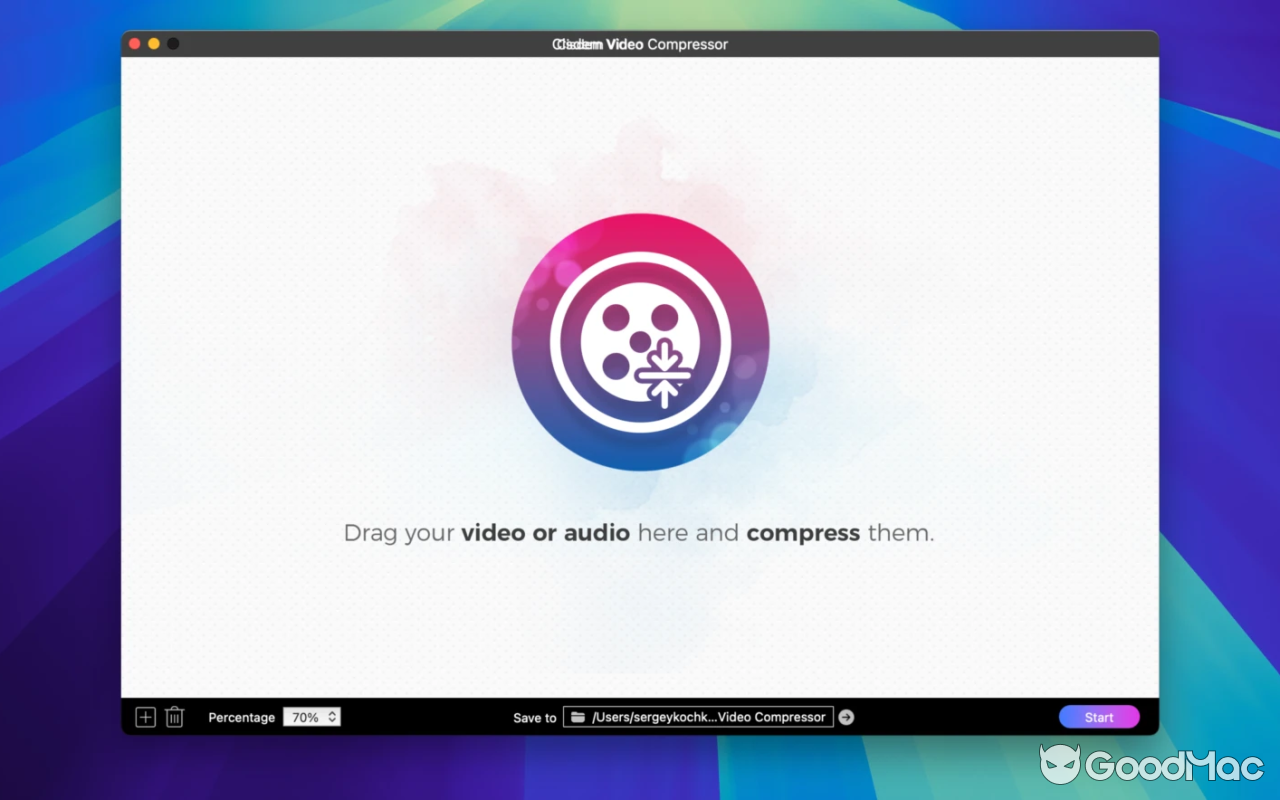Click the red close window button
This screenshot has height=800, width=1280.
(134, 44)
